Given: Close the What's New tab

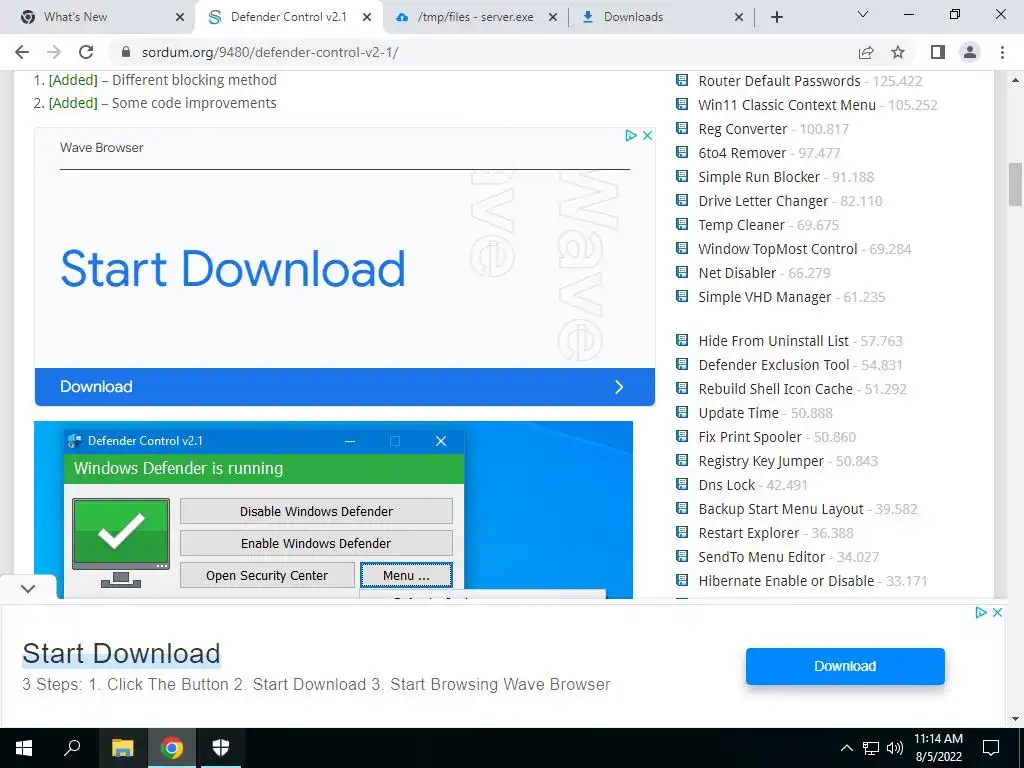Looking at the screenshot, I should pos(180,17).
